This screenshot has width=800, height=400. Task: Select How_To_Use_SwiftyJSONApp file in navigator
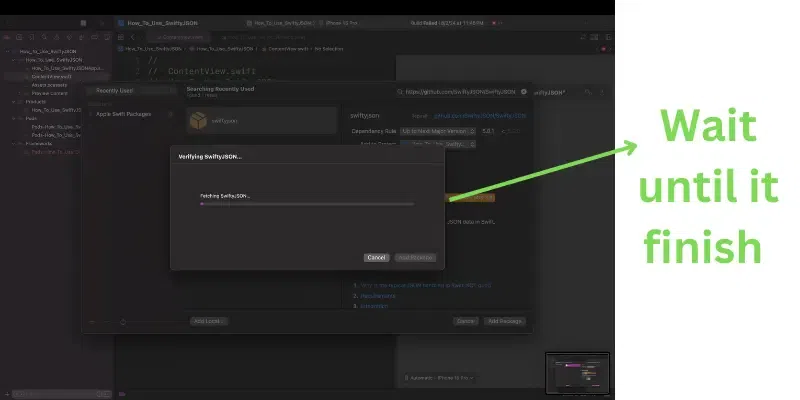pyautogui.click(x=67, y=68)
